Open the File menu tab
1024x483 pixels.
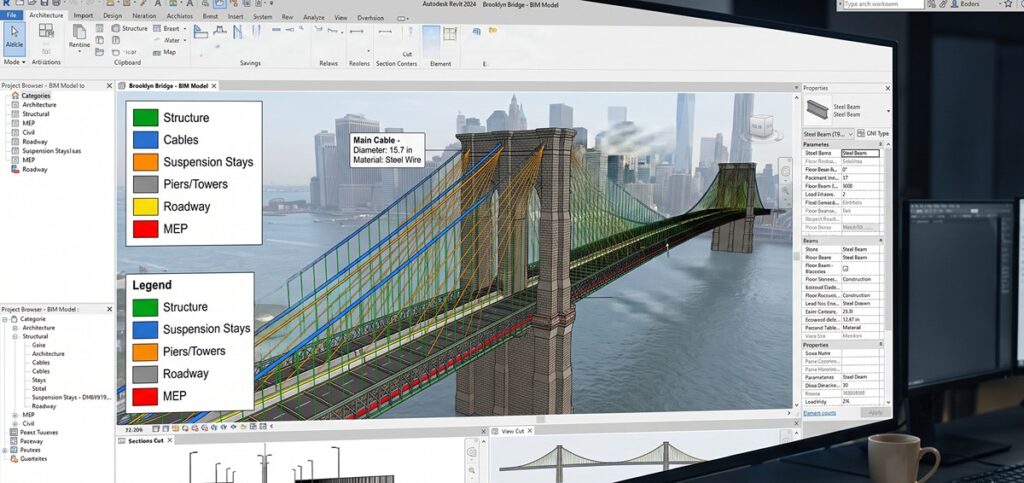coord(12,15)
